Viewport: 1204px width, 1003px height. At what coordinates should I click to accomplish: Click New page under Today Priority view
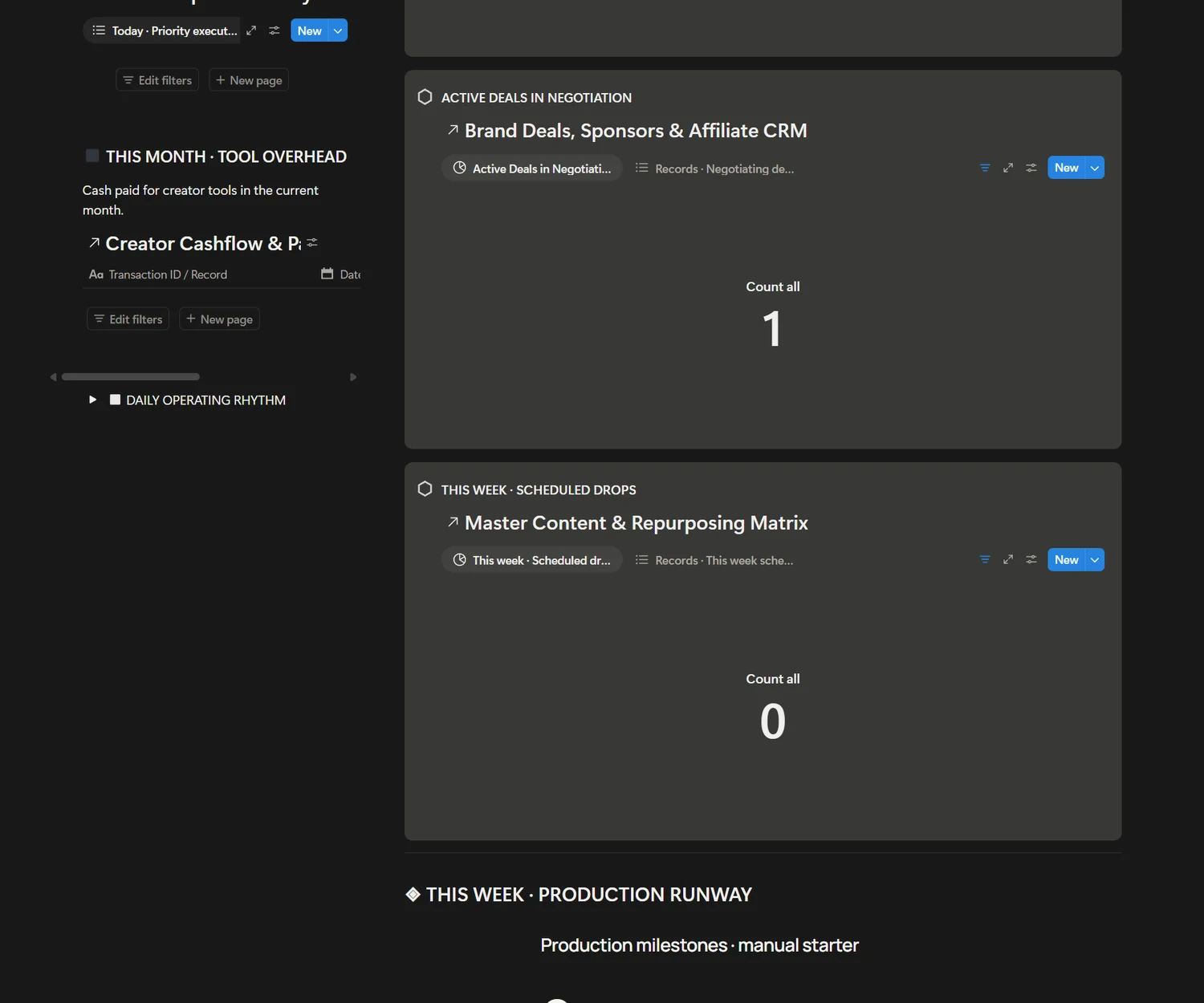pos(249,80)
